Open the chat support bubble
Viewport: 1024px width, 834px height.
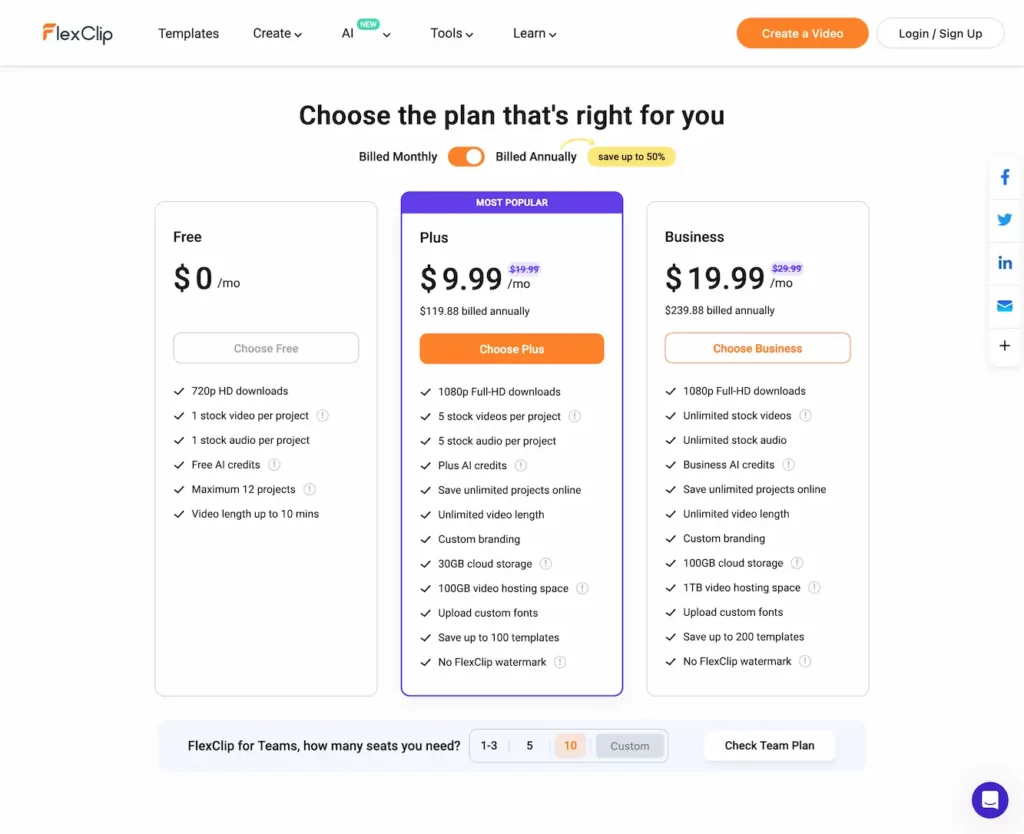989,799
